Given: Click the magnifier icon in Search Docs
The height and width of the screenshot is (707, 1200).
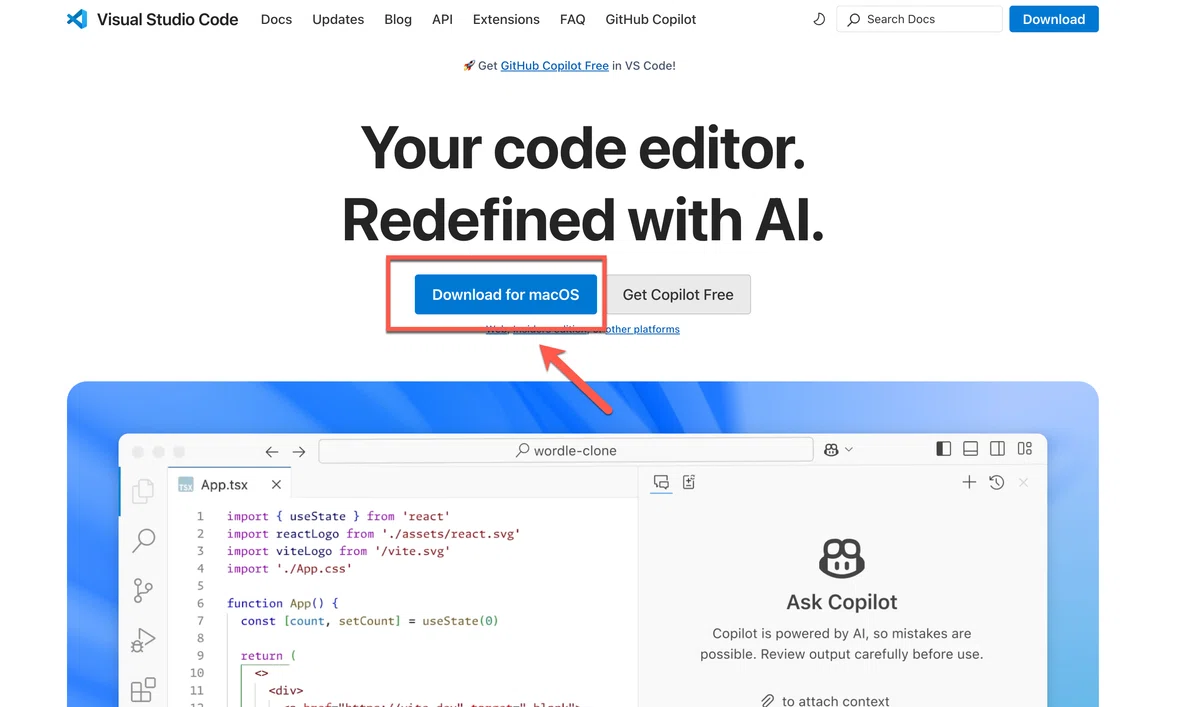Looking at the screenshot, I should pos(854,19).
